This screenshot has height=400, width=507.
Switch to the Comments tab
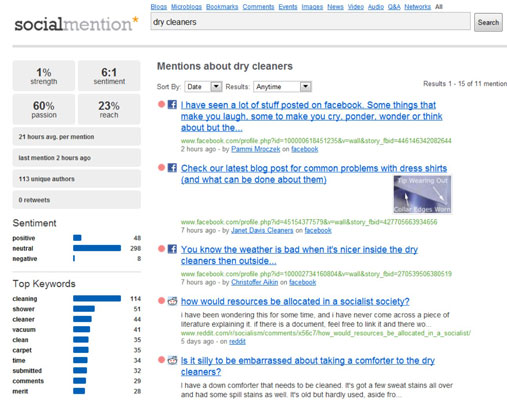[258, 7]
